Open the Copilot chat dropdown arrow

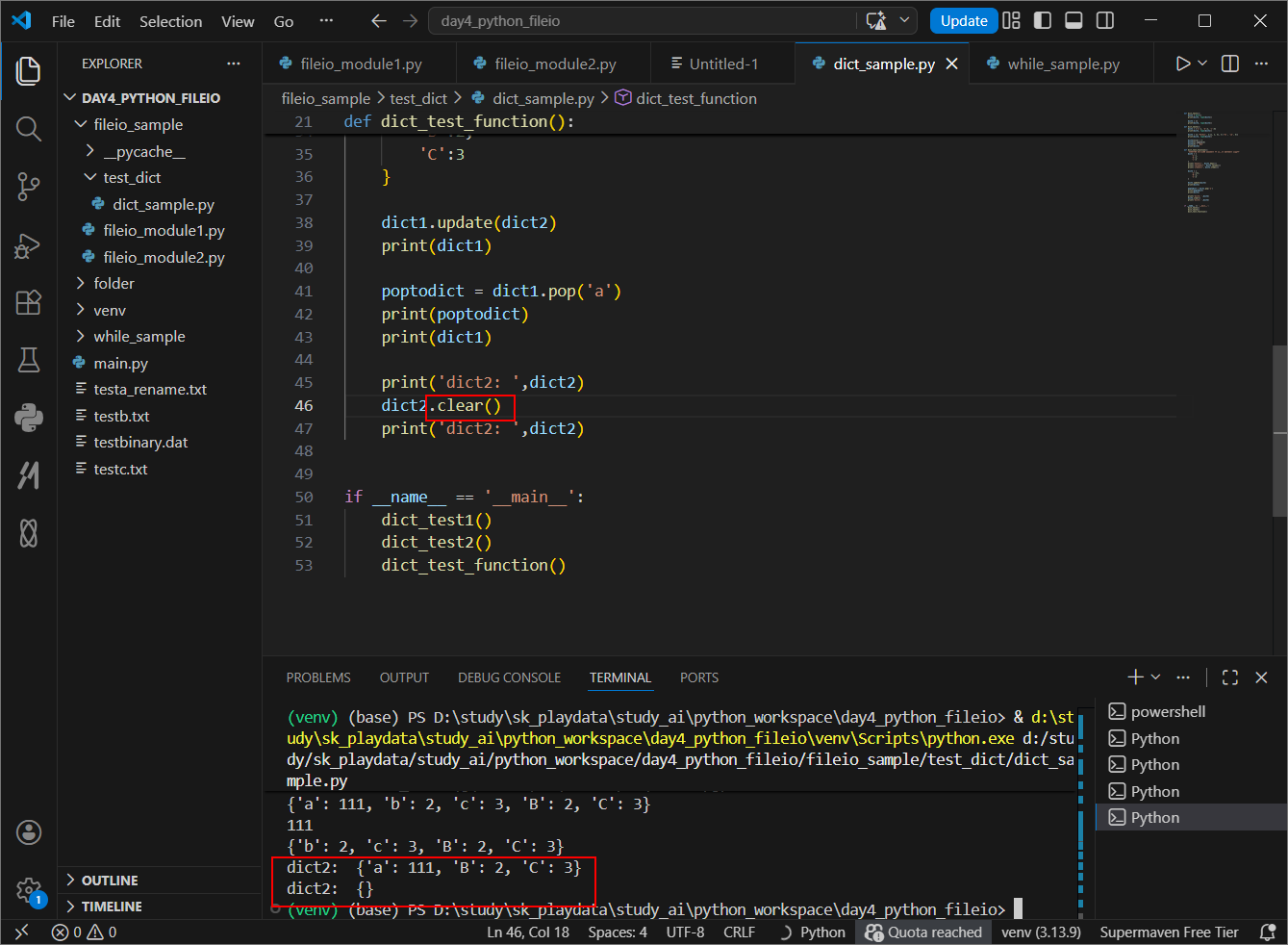tap(904, 20)
